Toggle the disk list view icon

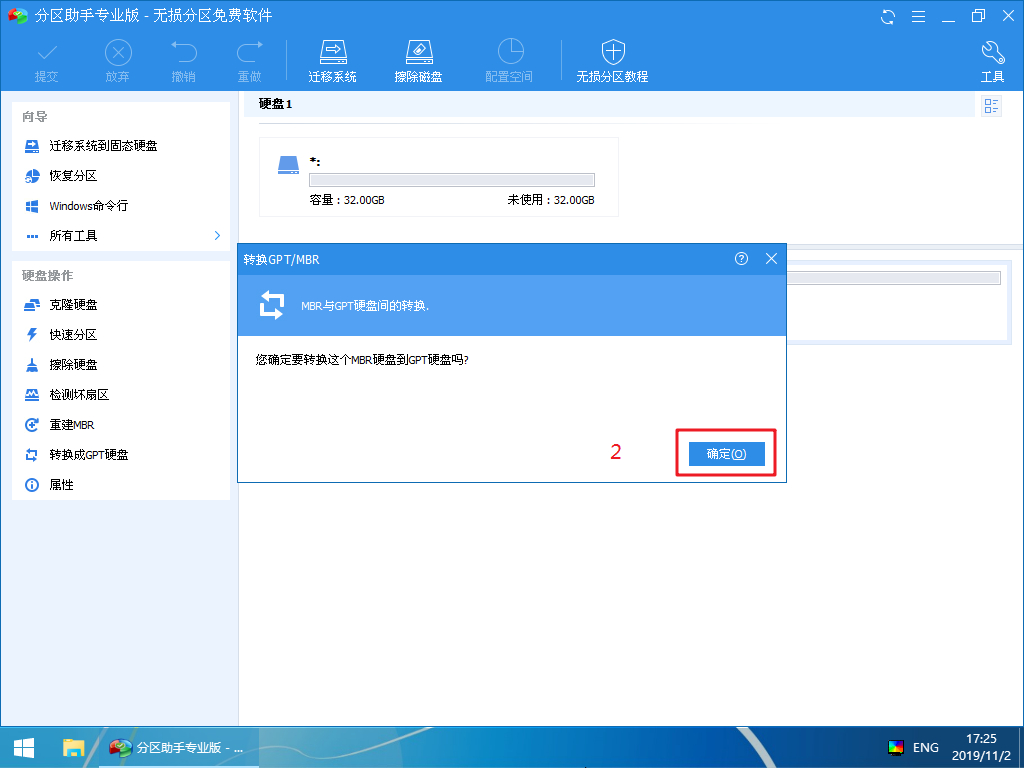(x=991, y=106)
